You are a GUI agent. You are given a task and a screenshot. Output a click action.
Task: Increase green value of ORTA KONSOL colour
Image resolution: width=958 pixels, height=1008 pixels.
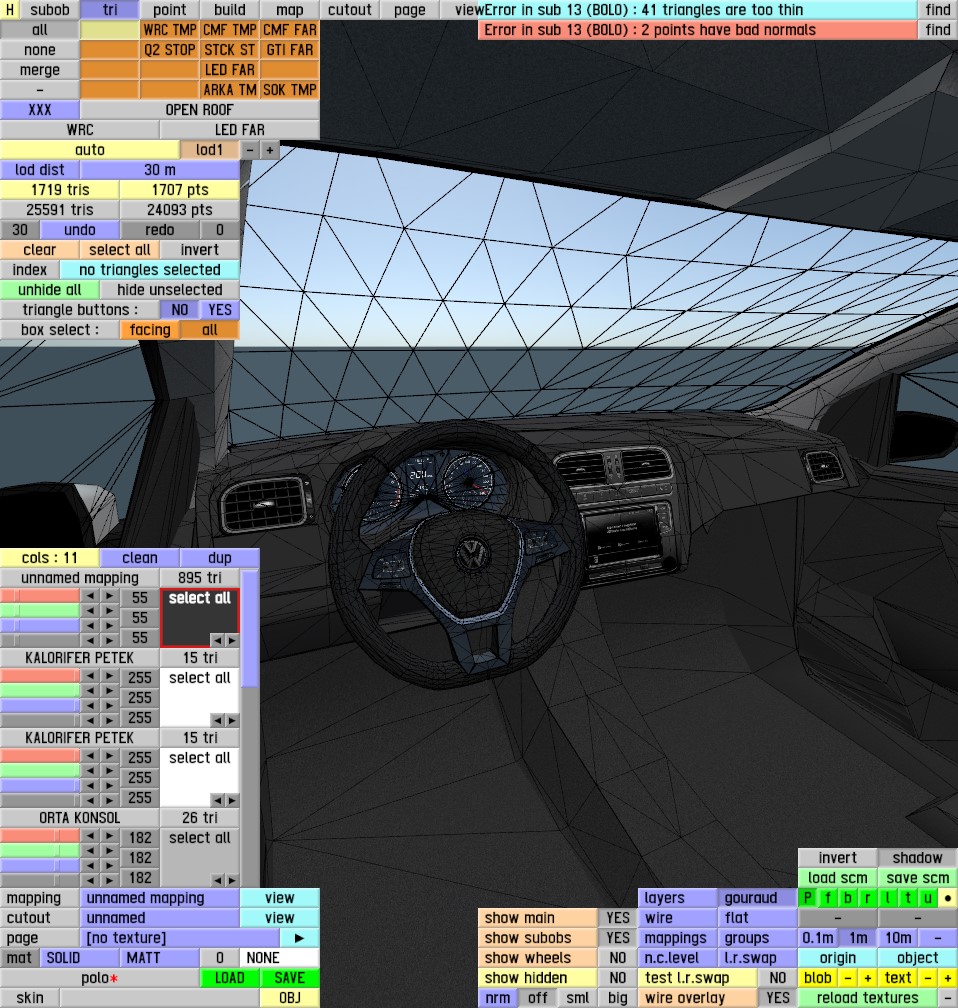[109, 850]
